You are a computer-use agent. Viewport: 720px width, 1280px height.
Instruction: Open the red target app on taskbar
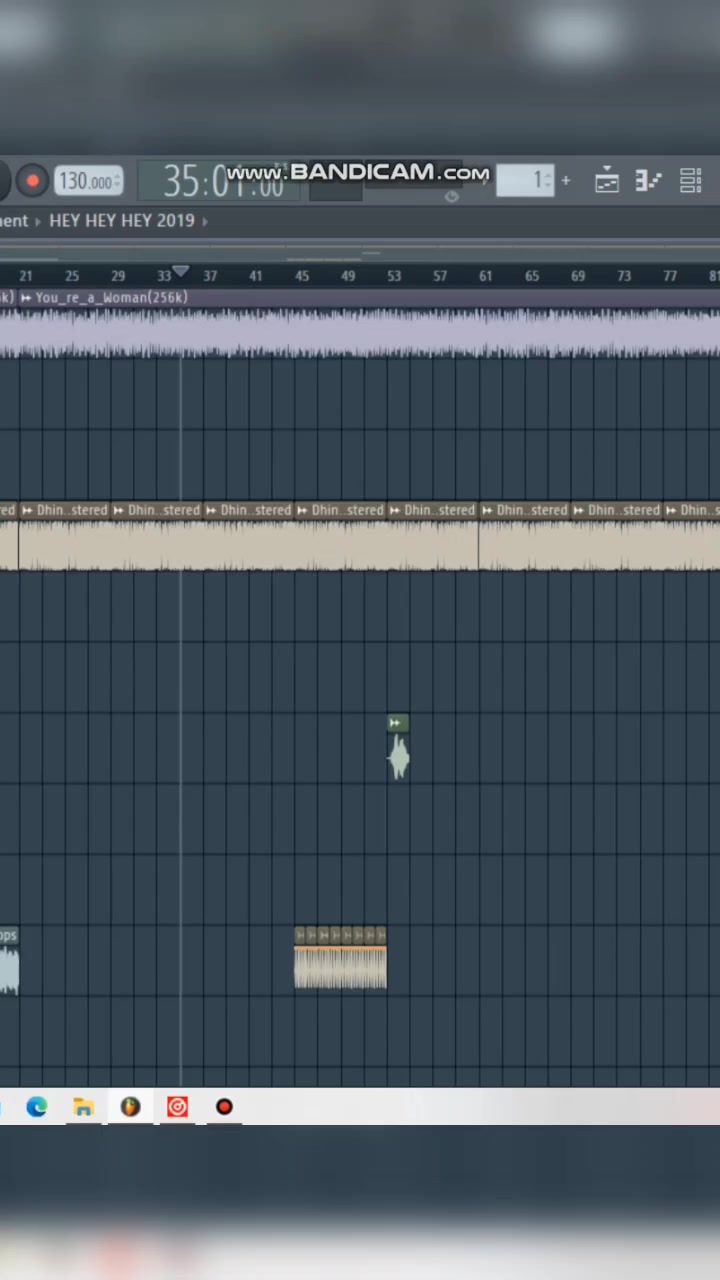[x=177, y=1106]
